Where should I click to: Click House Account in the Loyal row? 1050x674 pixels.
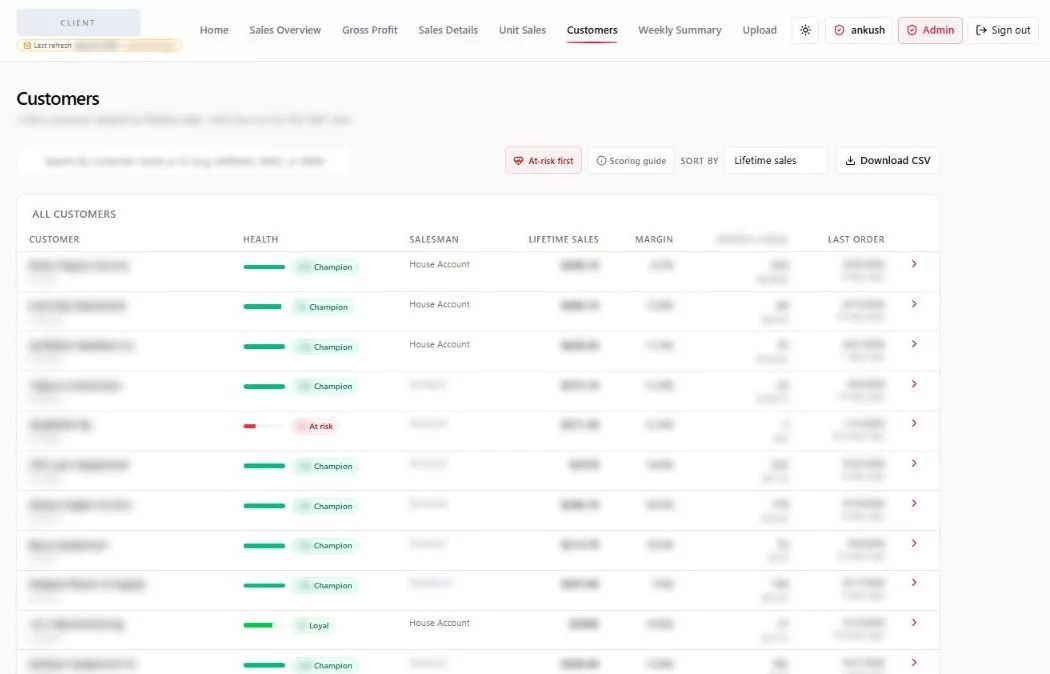439,622
